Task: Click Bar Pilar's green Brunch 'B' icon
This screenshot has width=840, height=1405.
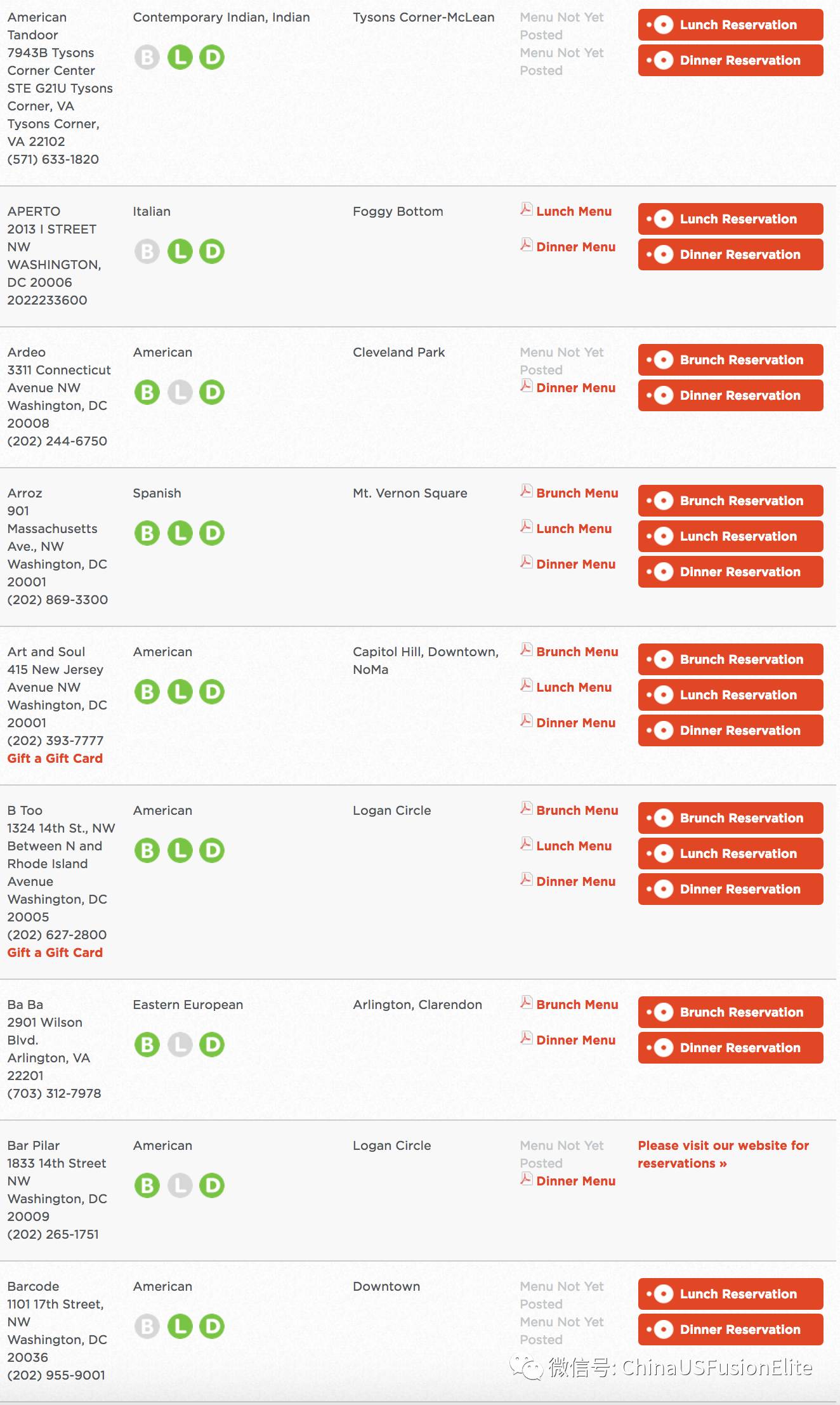Action: [x=147, y=1185]
